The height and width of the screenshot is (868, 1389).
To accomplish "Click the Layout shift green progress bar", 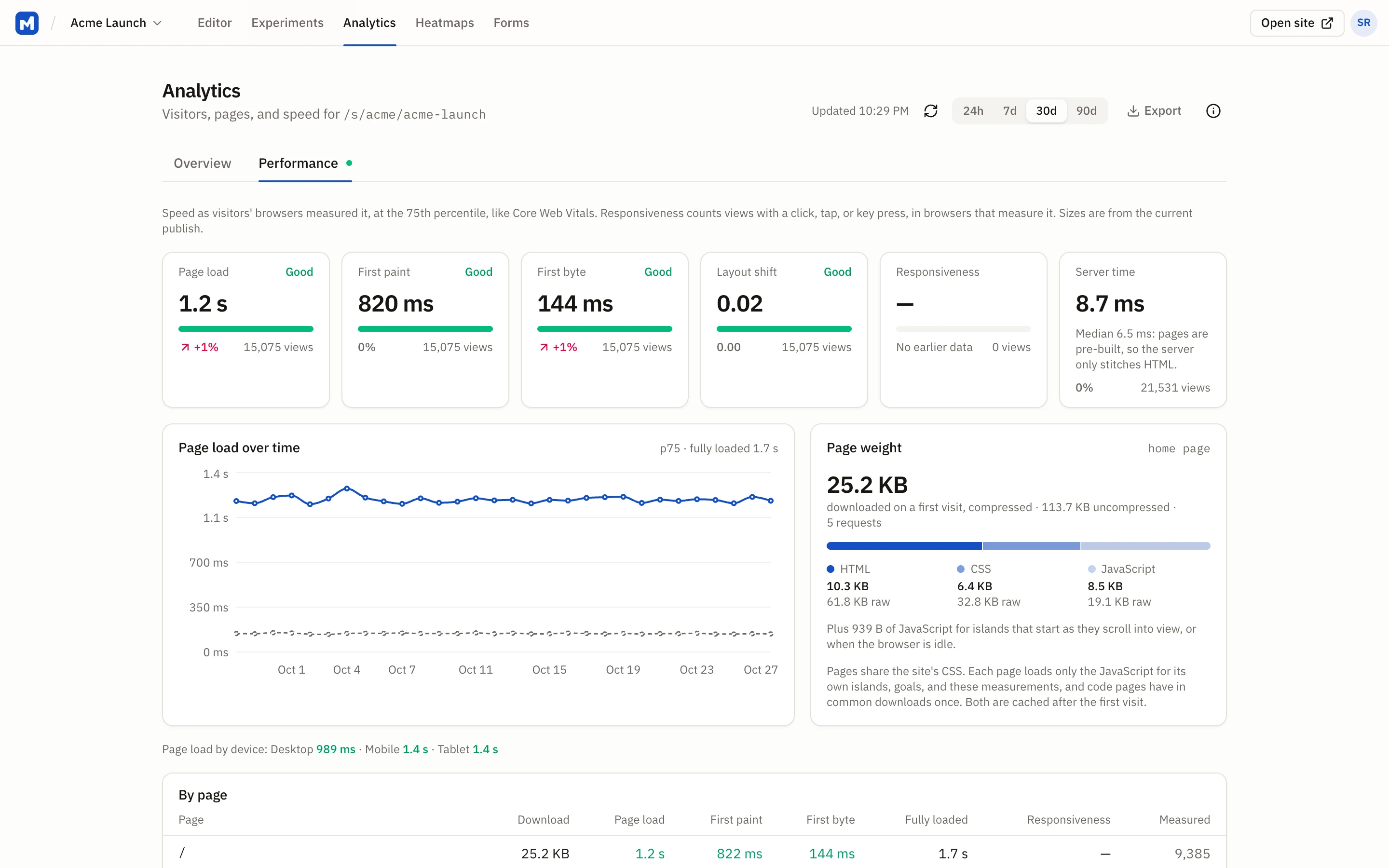I will click(783, 329).
